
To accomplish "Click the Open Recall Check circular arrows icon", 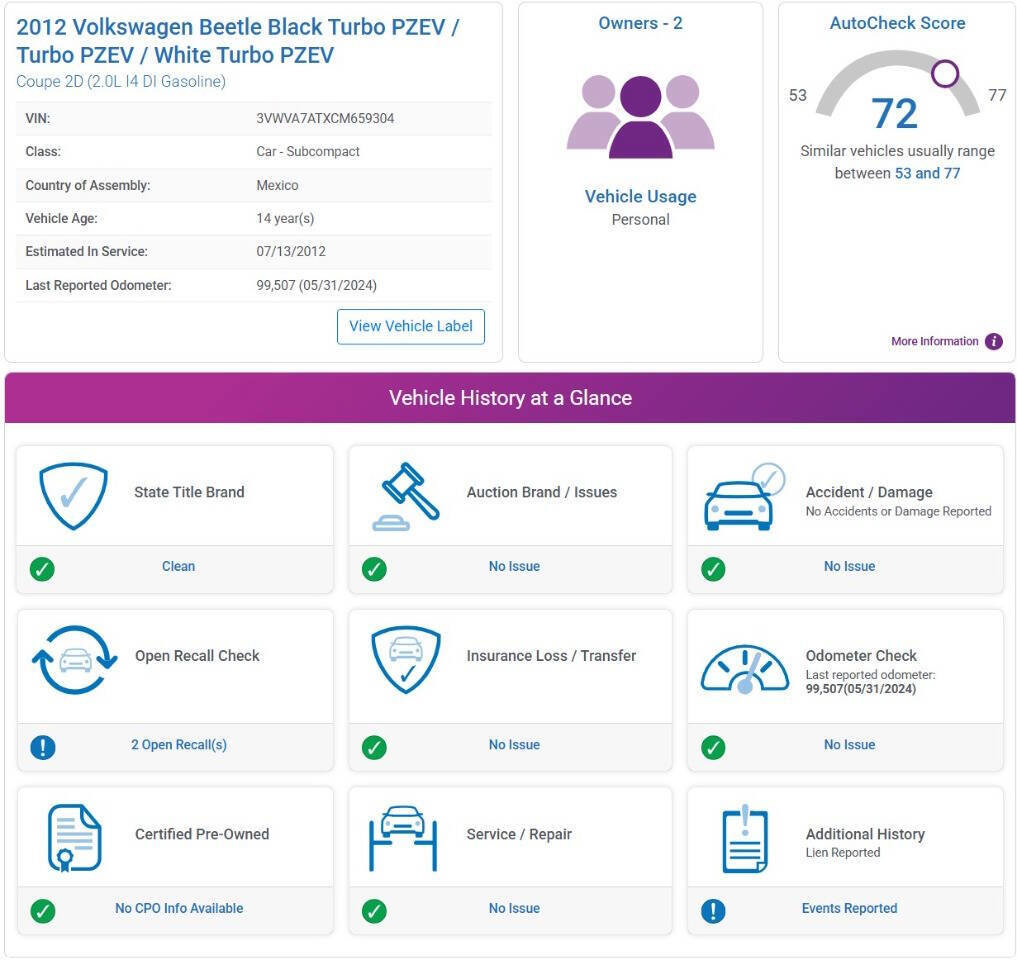I will [x=75, y=660].
